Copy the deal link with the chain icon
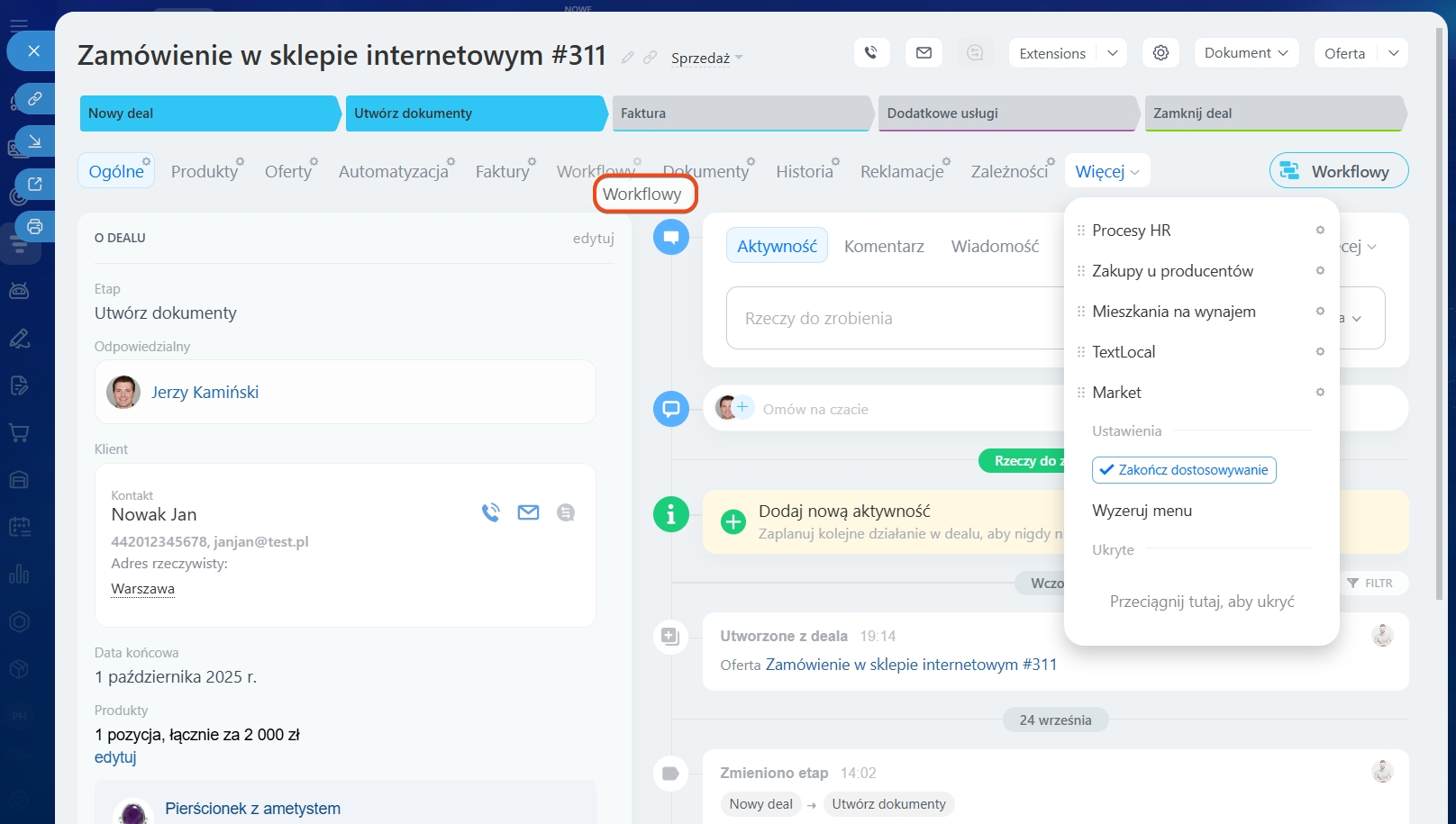The image size is (1456, 824). (x=650, y=58)
